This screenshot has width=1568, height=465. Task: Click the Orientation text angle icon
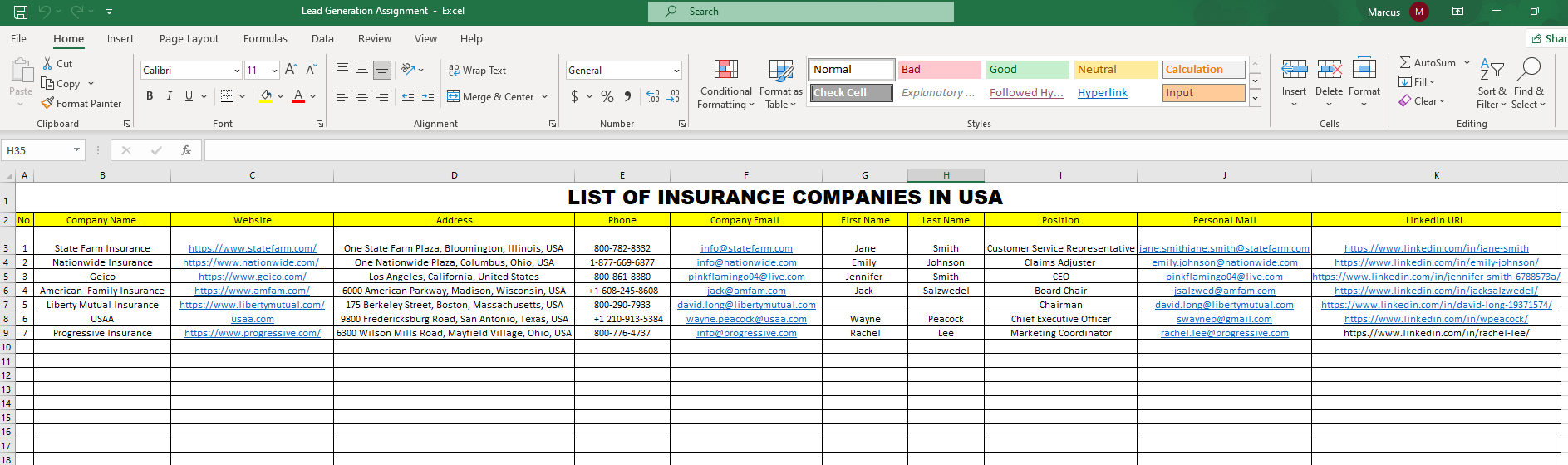[408, 70]
